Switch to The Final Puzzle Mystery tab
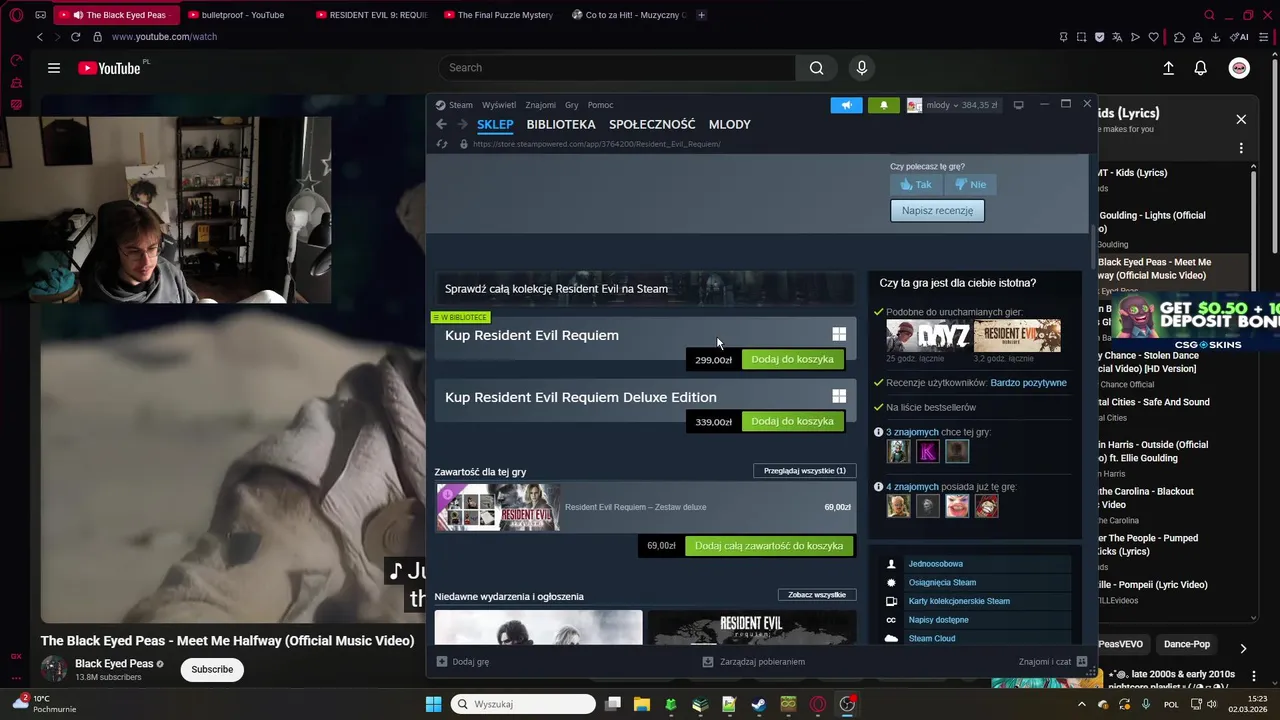1280x720 pixels. click(x=498, y=15)
